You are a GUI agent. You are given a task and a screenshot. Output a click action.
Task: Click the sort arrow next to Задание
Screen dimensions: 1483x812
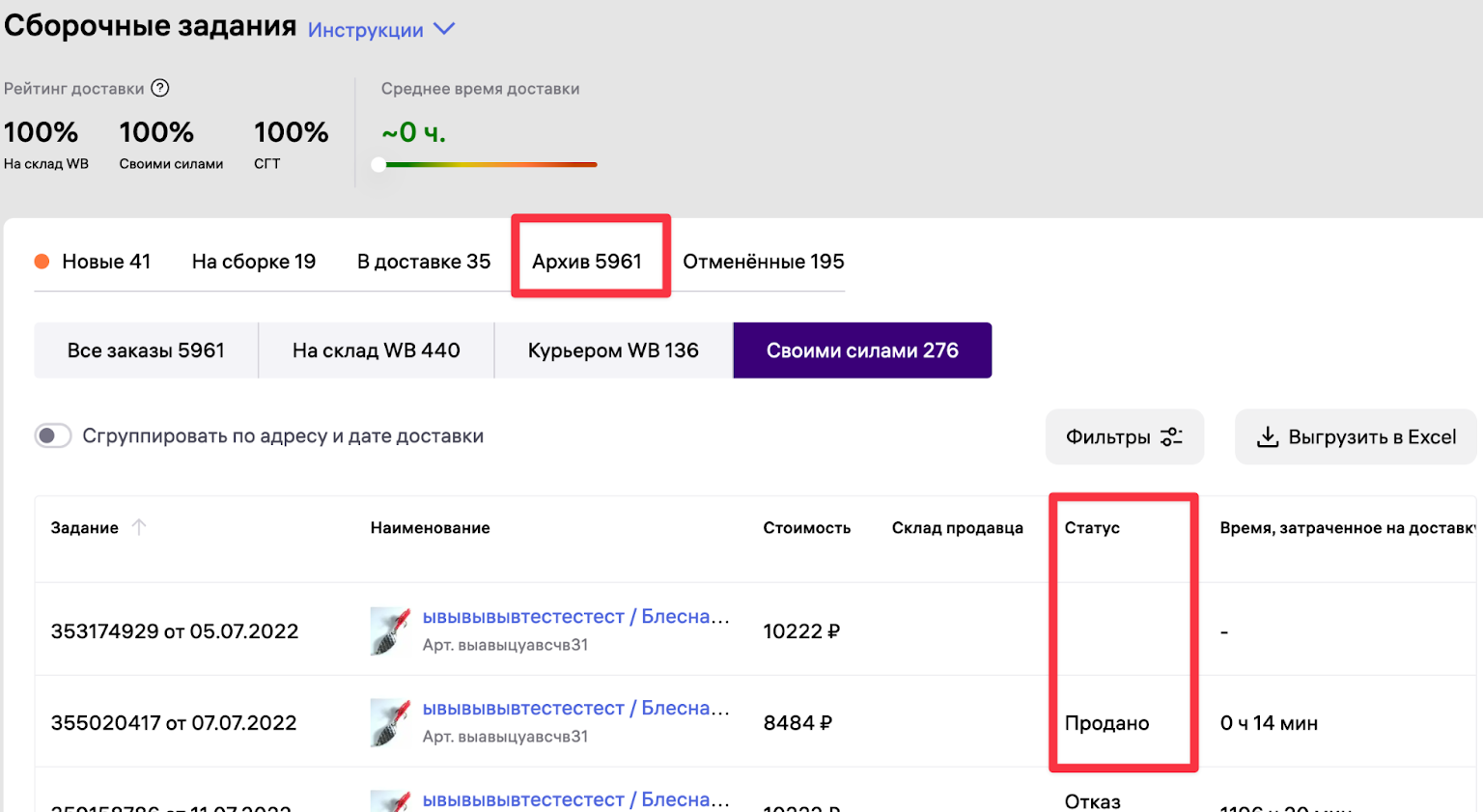139,527
